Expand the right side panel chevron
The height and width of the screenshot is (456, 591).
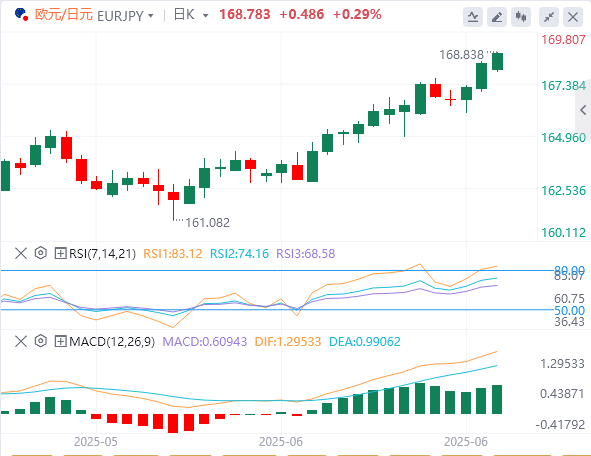[x=583, y=110]
